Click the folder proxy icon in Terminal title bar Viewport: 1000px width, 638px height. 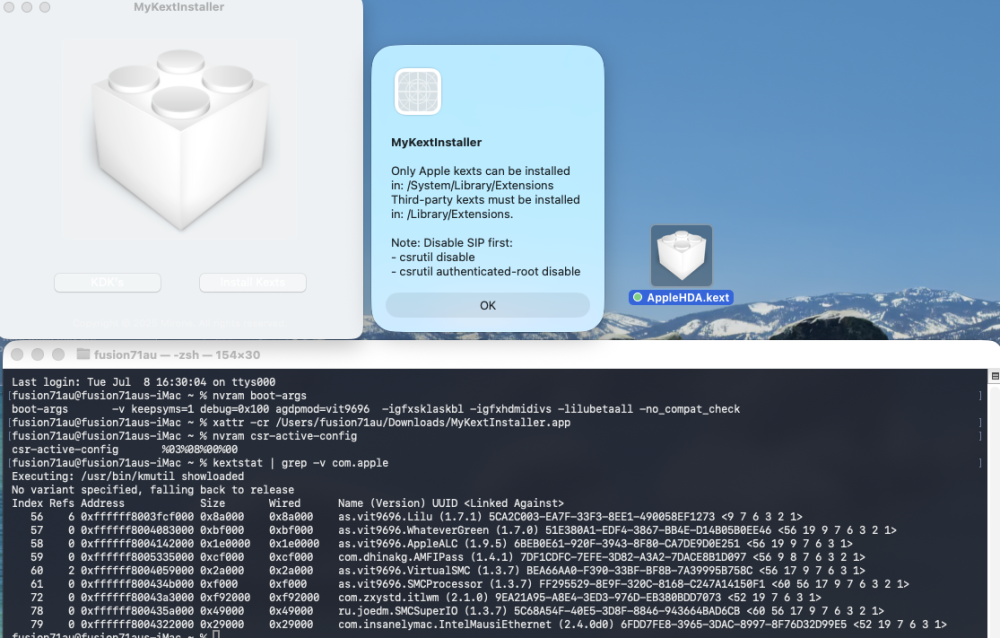click(x=83, y=354)
